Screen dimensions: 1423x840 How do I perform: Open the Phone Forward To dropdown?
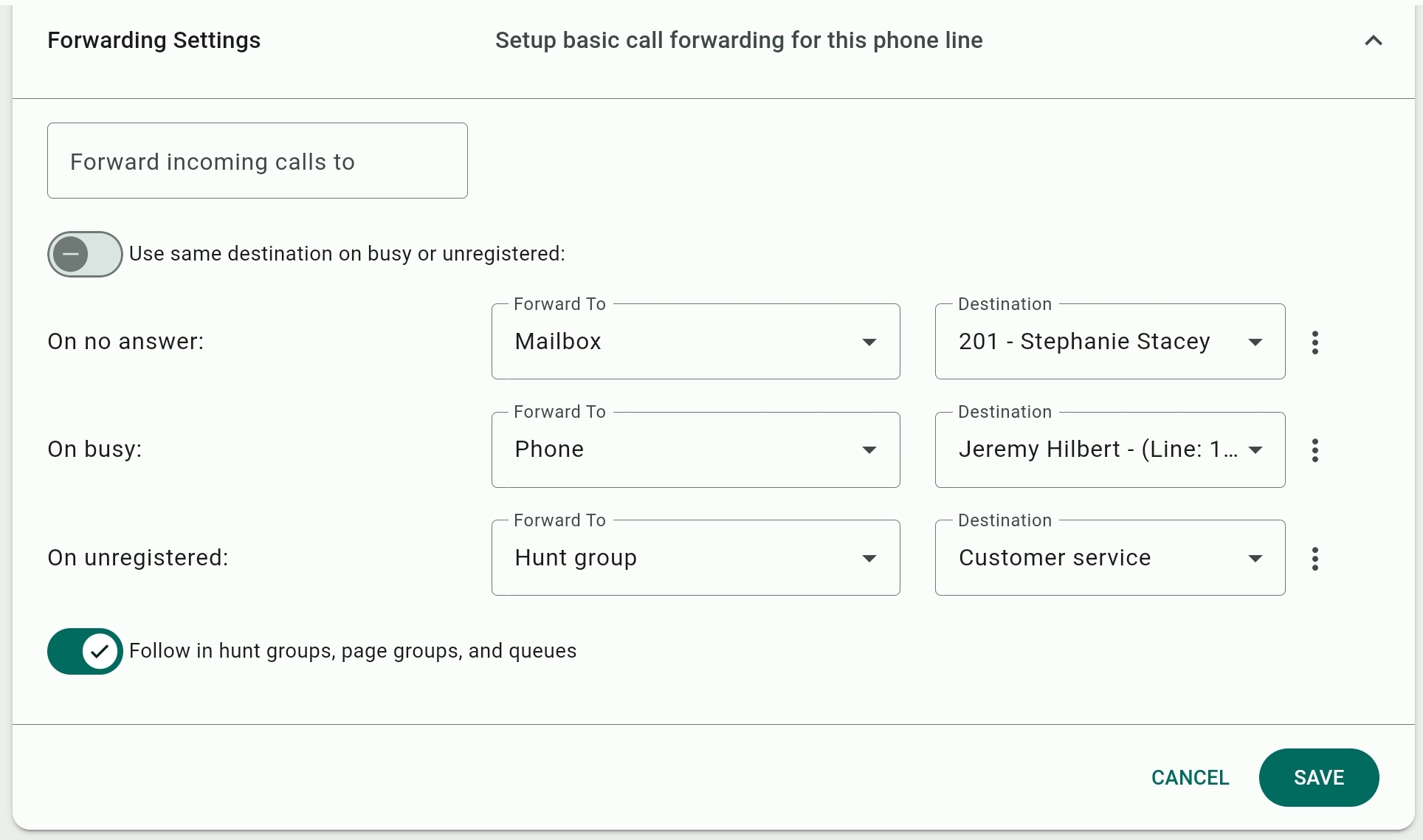point(695,450)
